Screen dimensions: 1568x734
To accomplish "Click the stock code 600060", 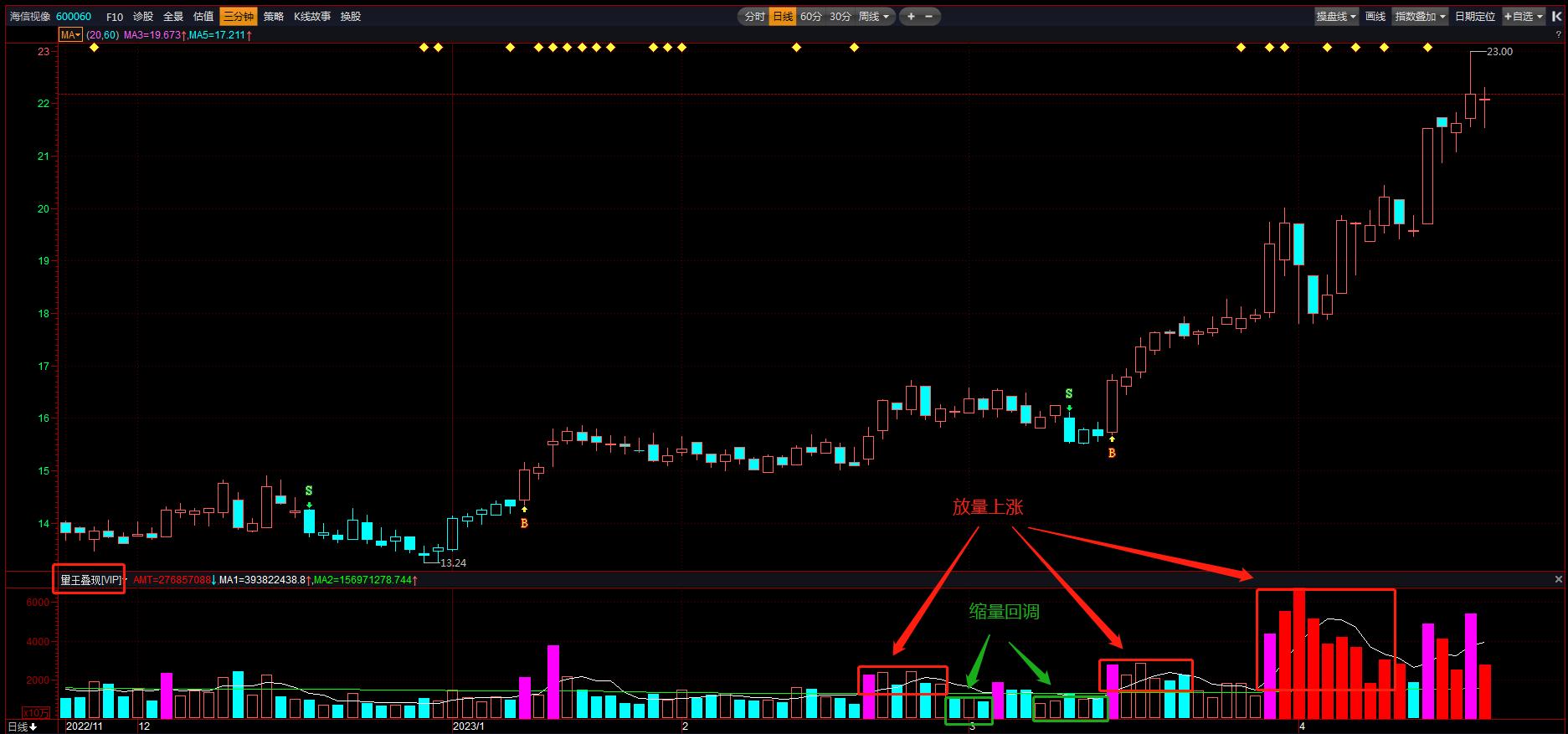I will (x=74, y=17).
